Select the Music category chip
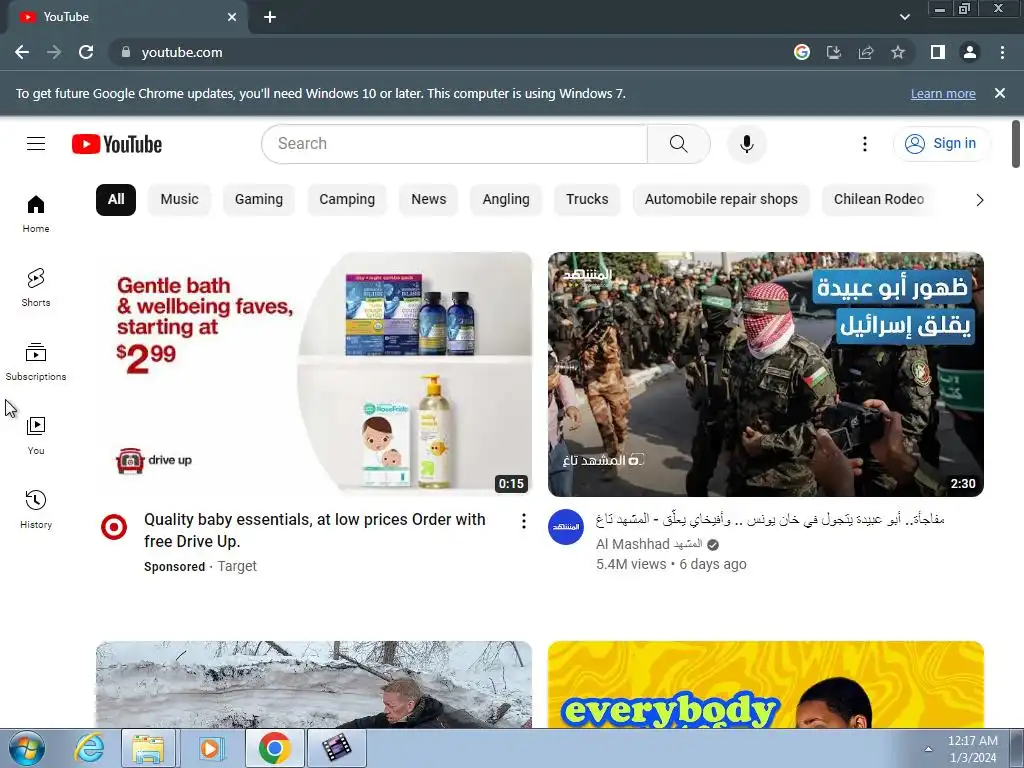This screenshot has width=1024, height=768. (x=180, y=200)
